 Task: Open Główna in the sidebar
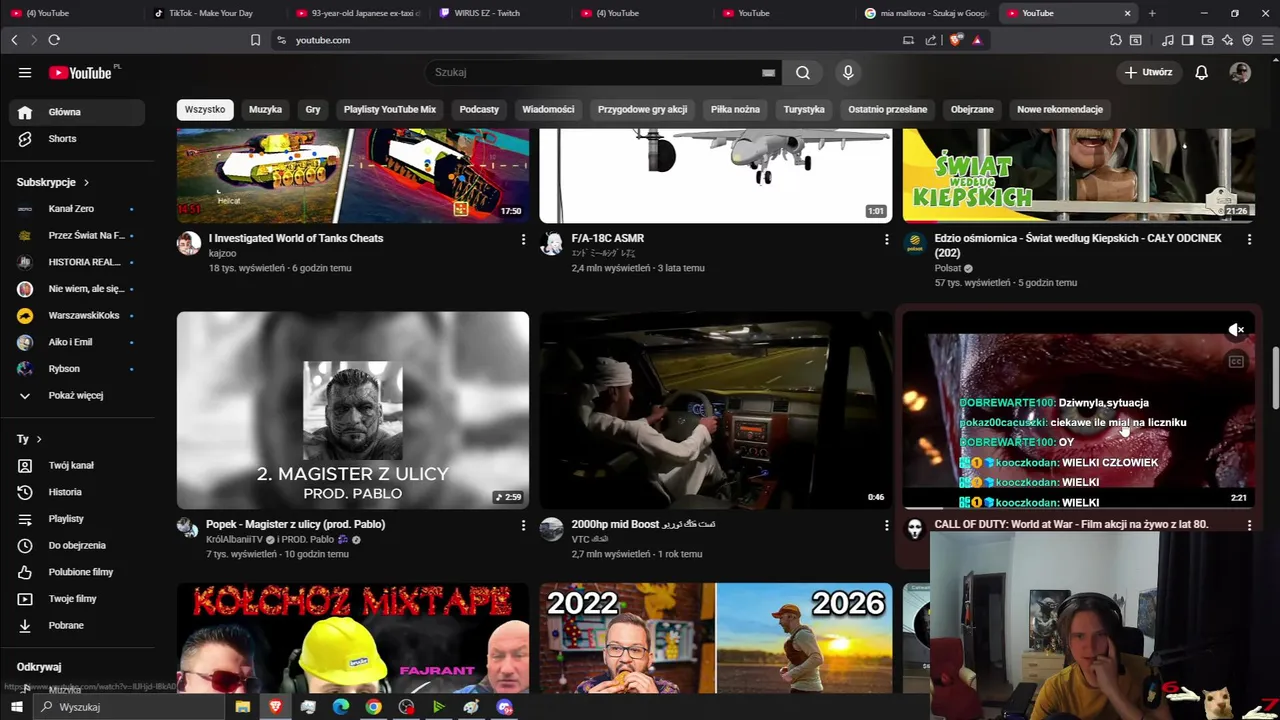click(x=78, y=112)
